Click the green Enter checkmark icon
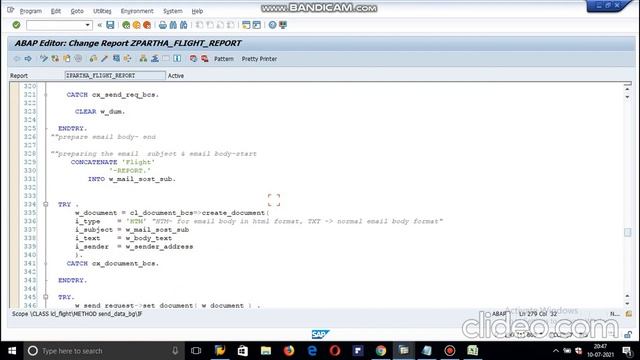The height and width of the screenshot is (360, 640). [x=16, y=25]
